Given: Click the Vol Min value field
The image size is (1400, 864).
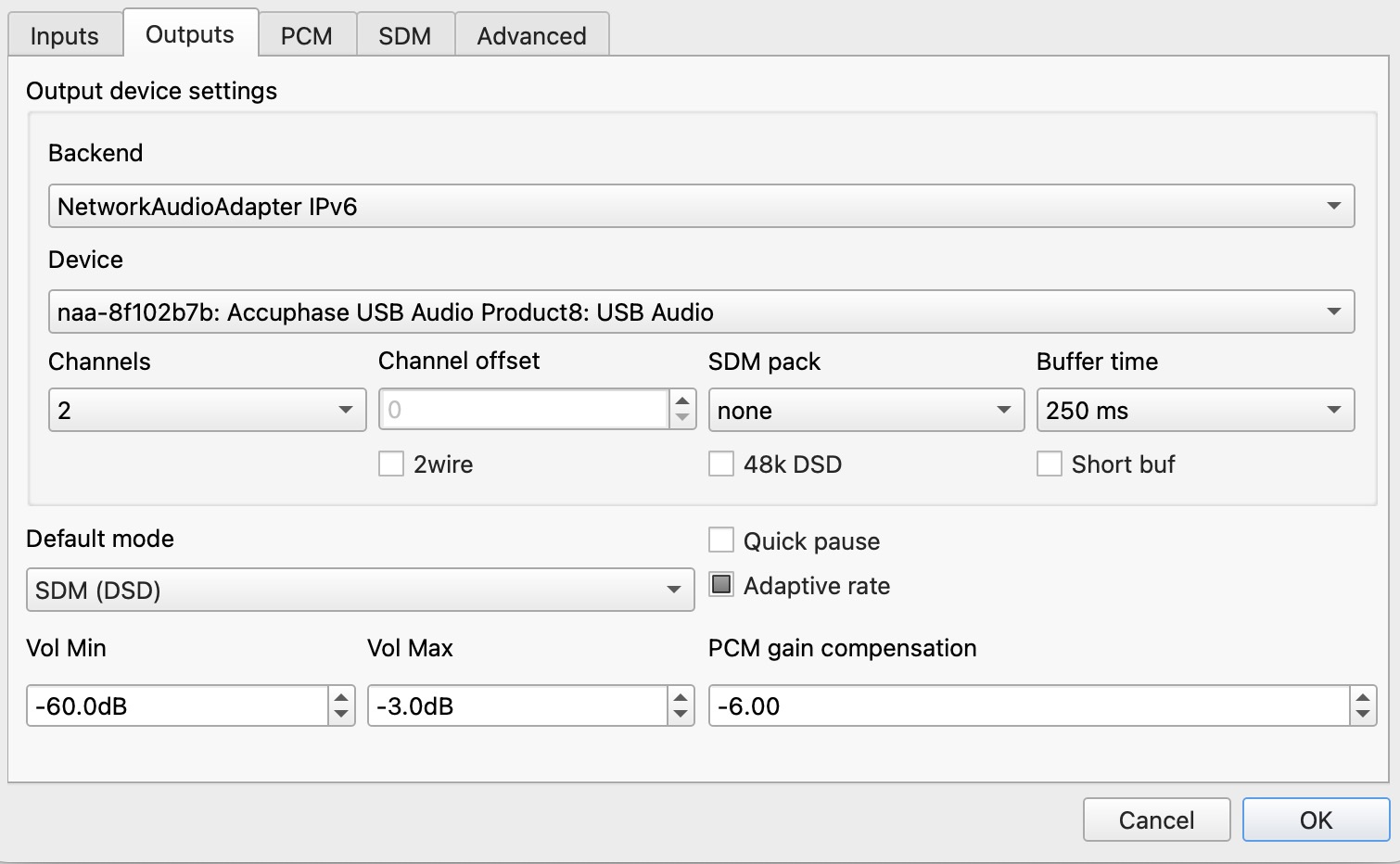Looking at the screenshot, I should (177, 705).
